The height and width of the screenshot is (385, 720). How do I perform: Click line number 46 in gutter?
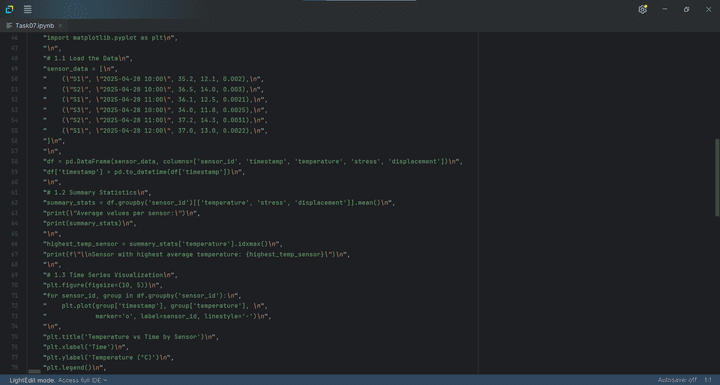(x=14, y=38)
